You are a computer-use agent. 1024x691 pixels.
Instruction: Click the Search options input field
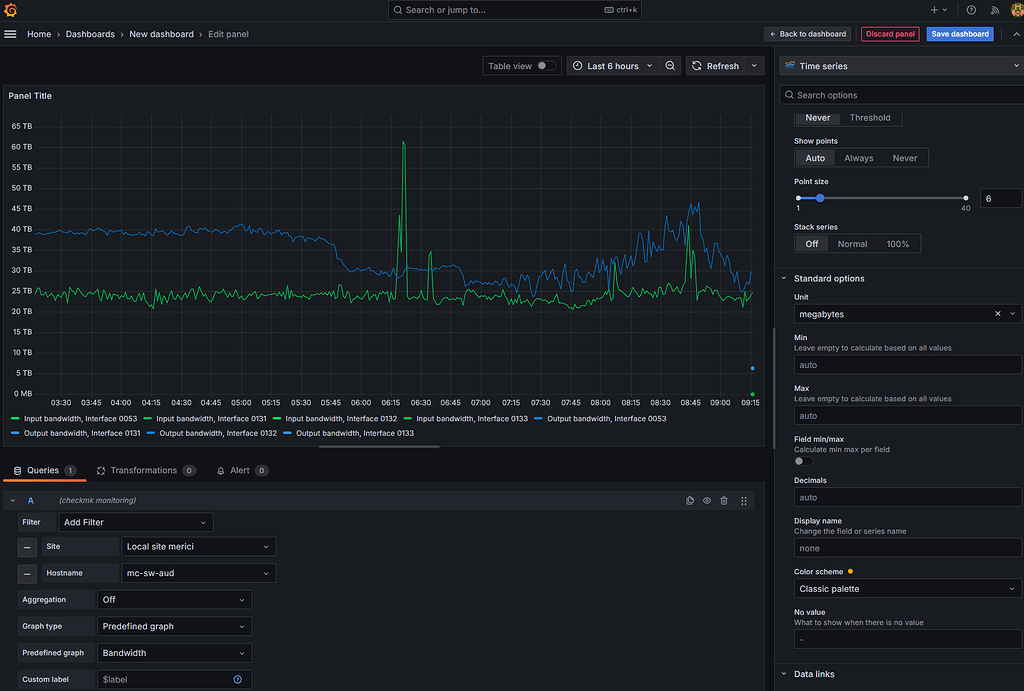901,94
